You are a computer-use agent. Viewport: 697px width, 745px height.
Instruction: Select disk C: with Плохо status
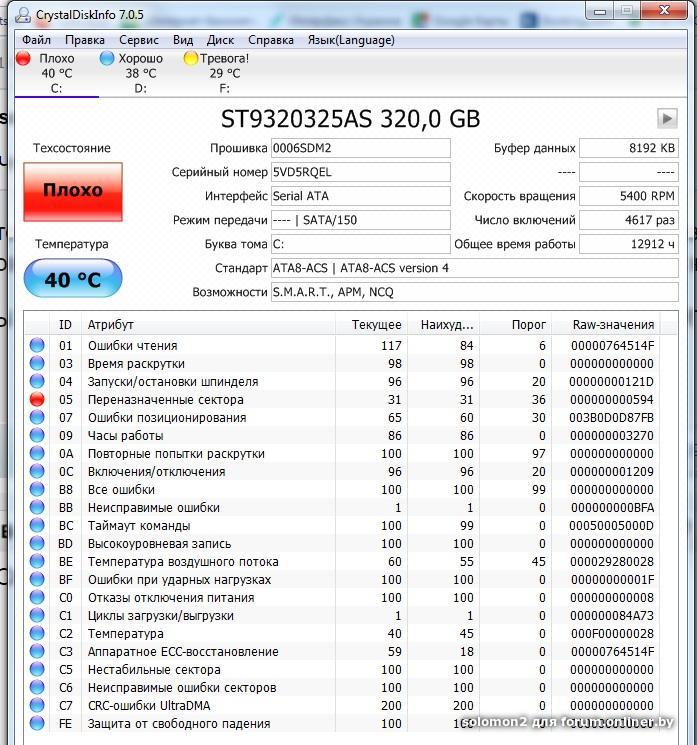57,73
